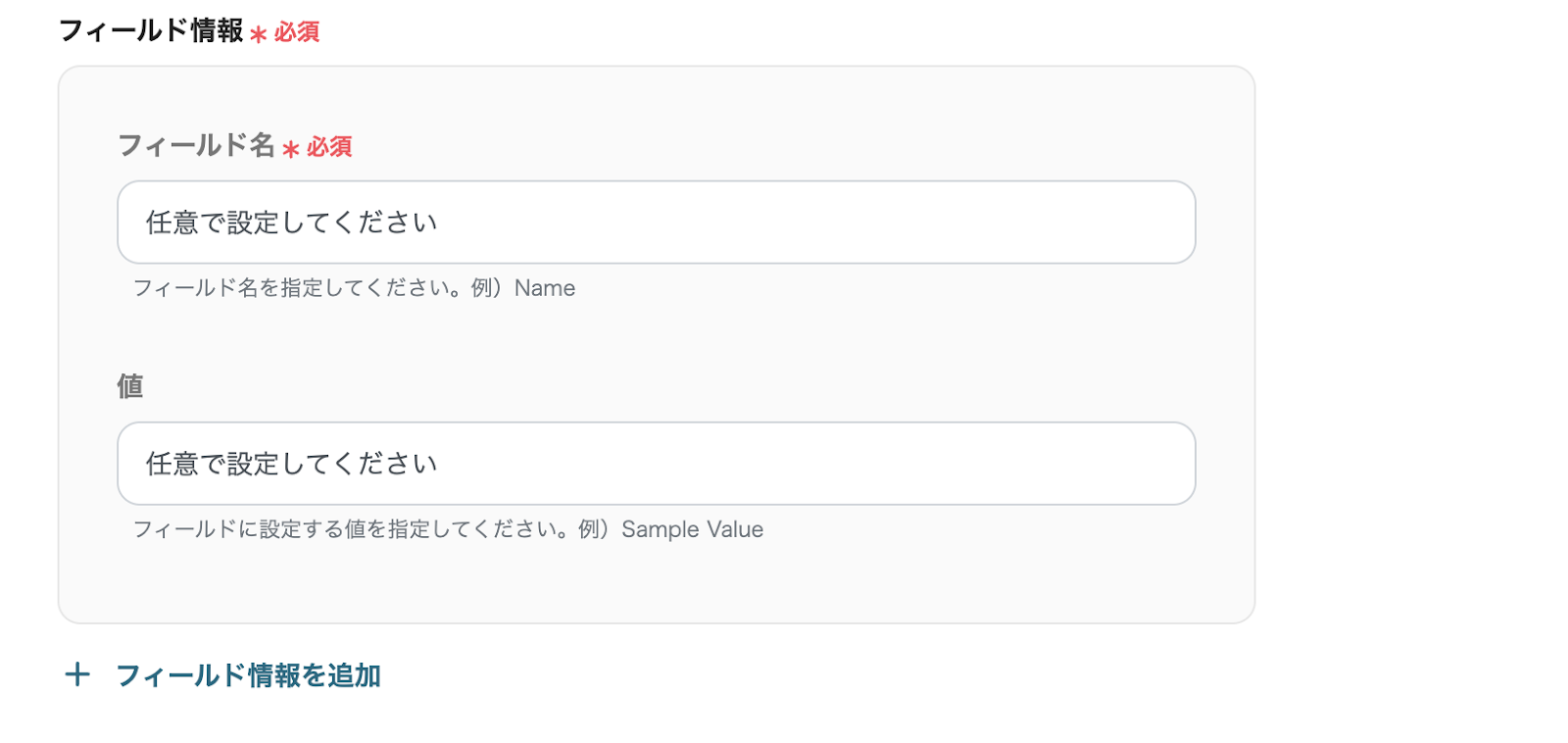Click the フィールド情報 section heading
The height and width of the screenshot is (743, 1568).
tap(151, 30)
